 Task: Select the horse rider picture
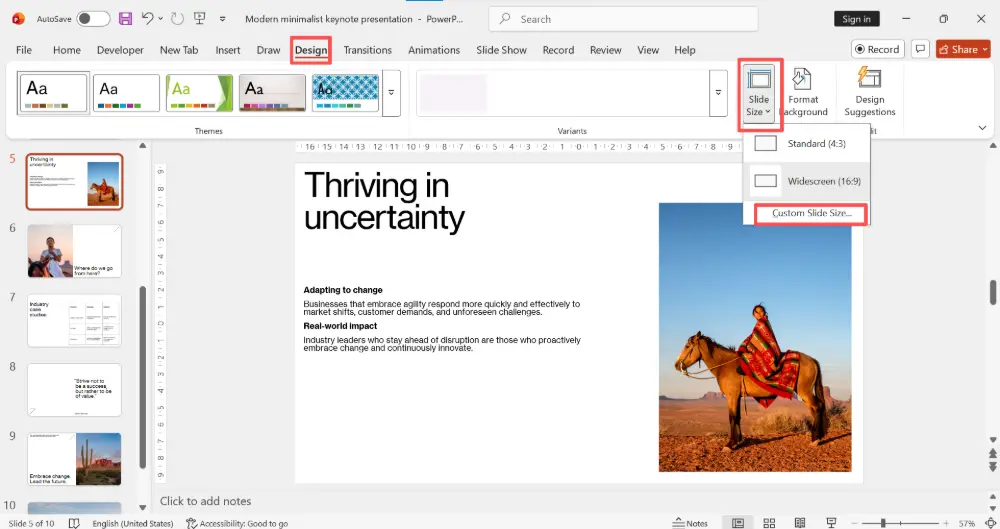754,337
